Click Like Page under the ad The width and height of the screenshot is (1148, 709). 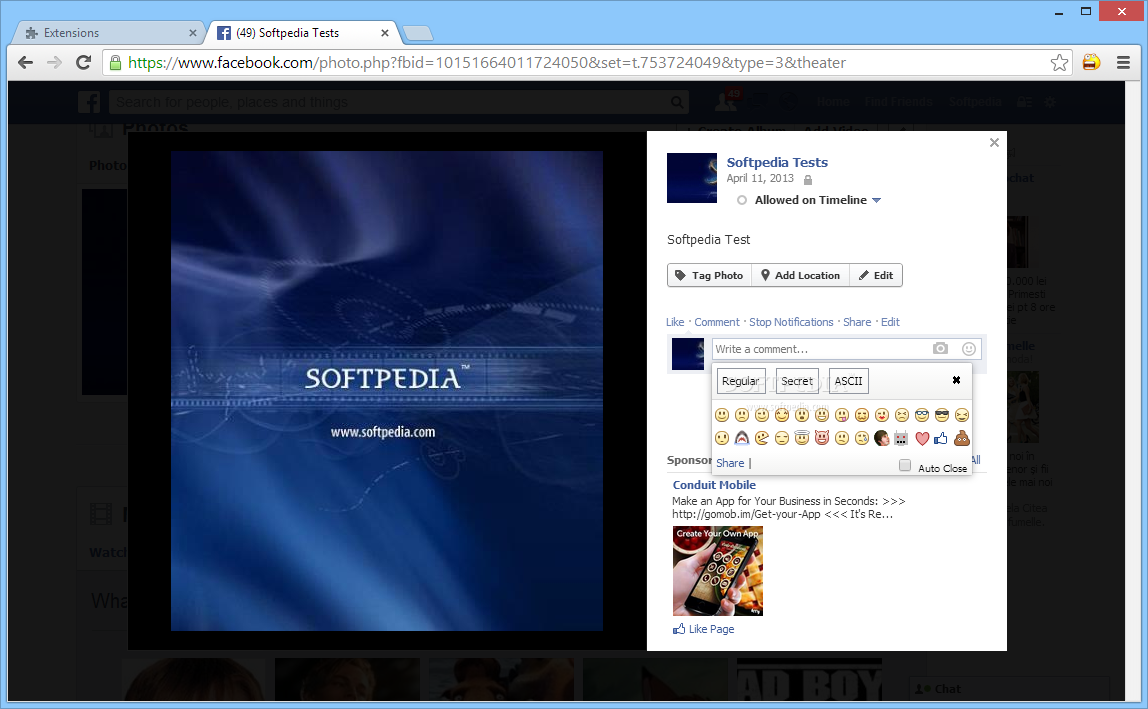click(704, 629)
